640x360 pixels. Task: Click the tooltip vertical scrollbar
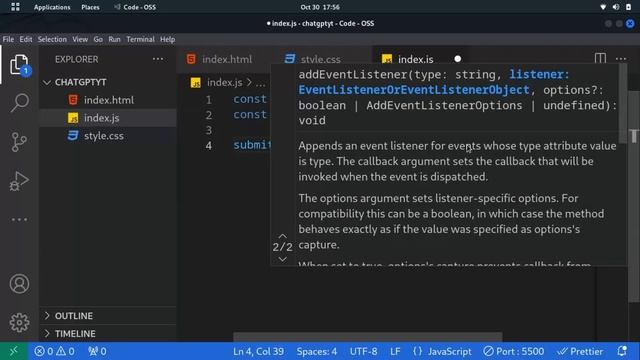click(x=622, y=103)
